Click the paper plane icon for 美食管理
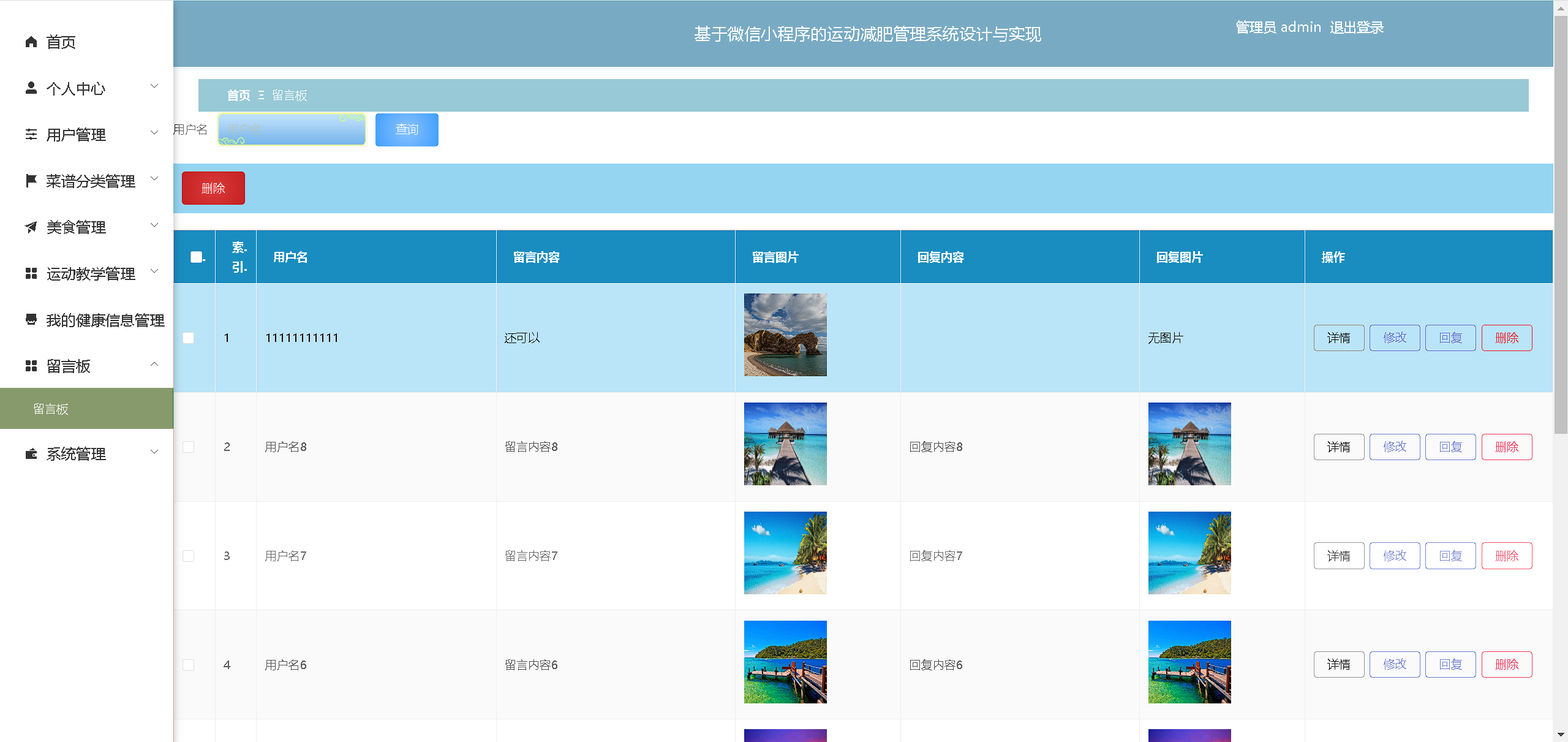Image resolution: width=1568 pixels, height=742 pixels. coord(31,227)
